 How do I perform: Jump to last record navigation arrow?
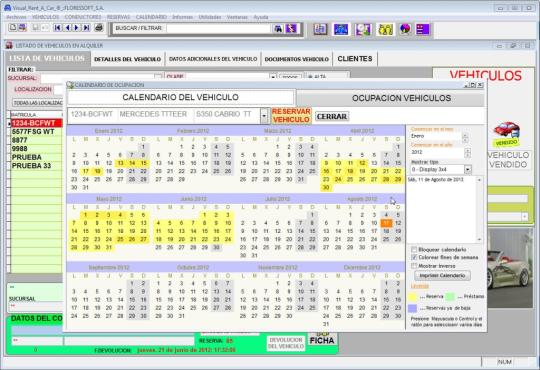pos(86,28)
